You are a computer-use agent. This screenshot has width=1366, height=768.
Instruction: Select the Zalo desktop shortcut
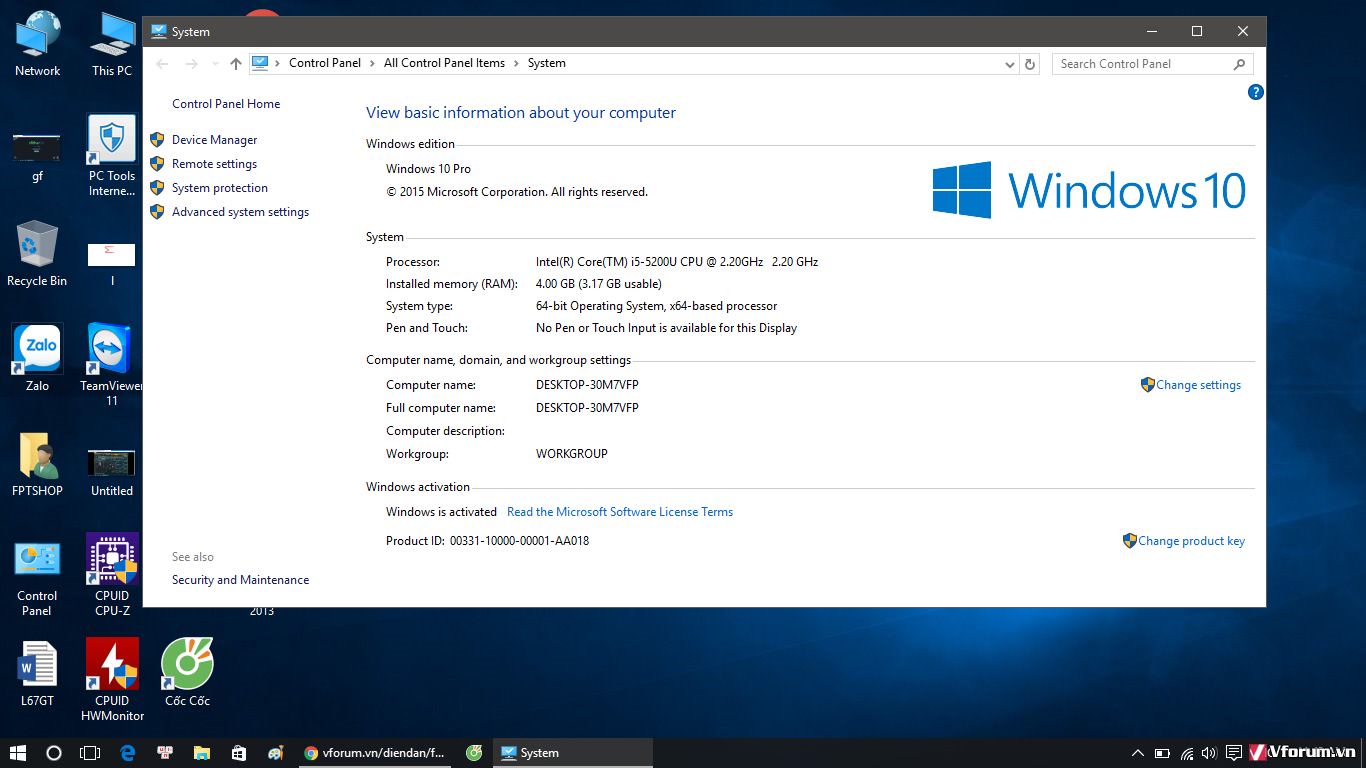pyautogui.click(x=37, y=358)
